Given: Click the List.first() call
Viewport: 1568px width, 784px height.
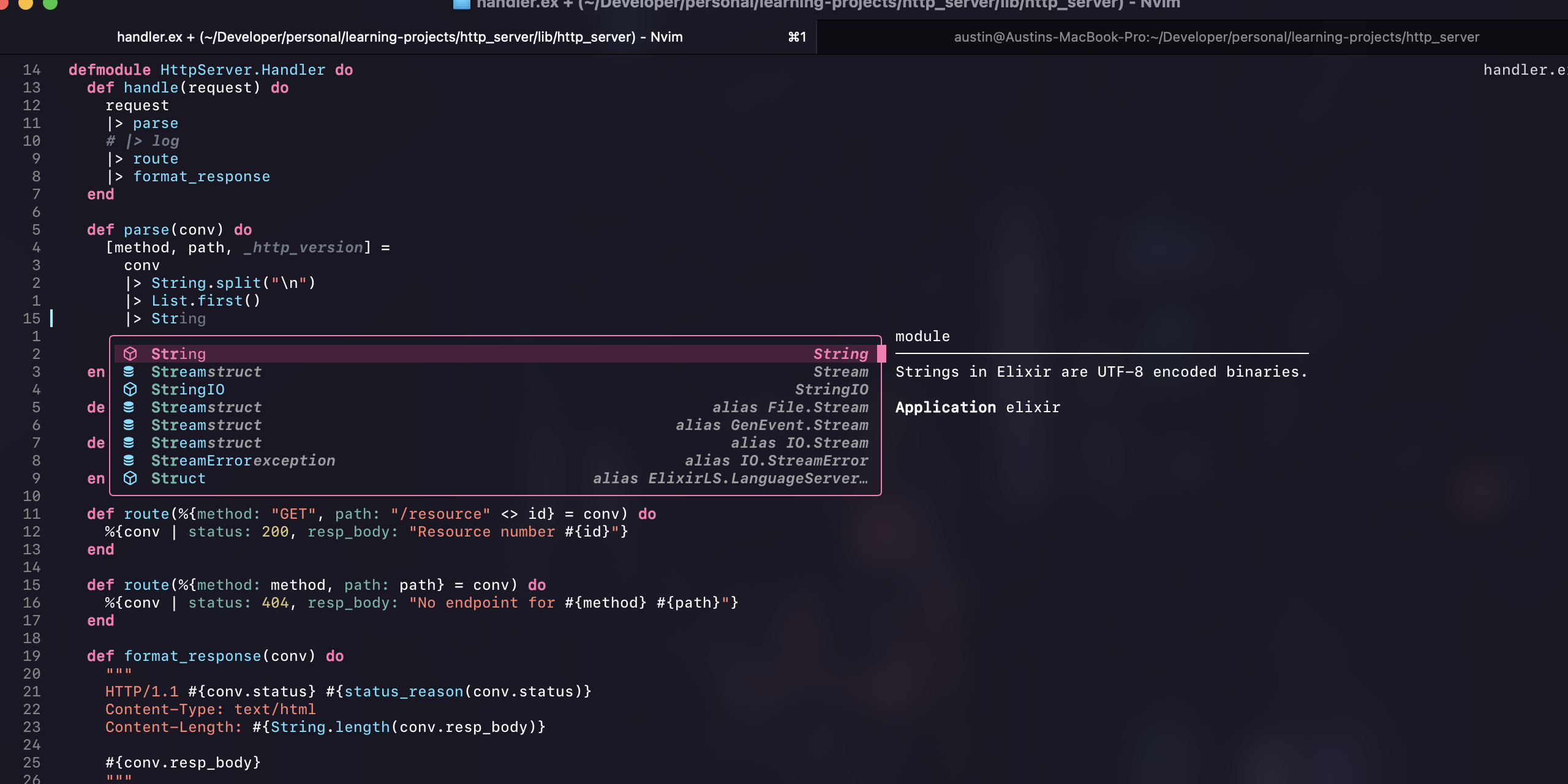Looking at the screenshot, I should [206, 301].
